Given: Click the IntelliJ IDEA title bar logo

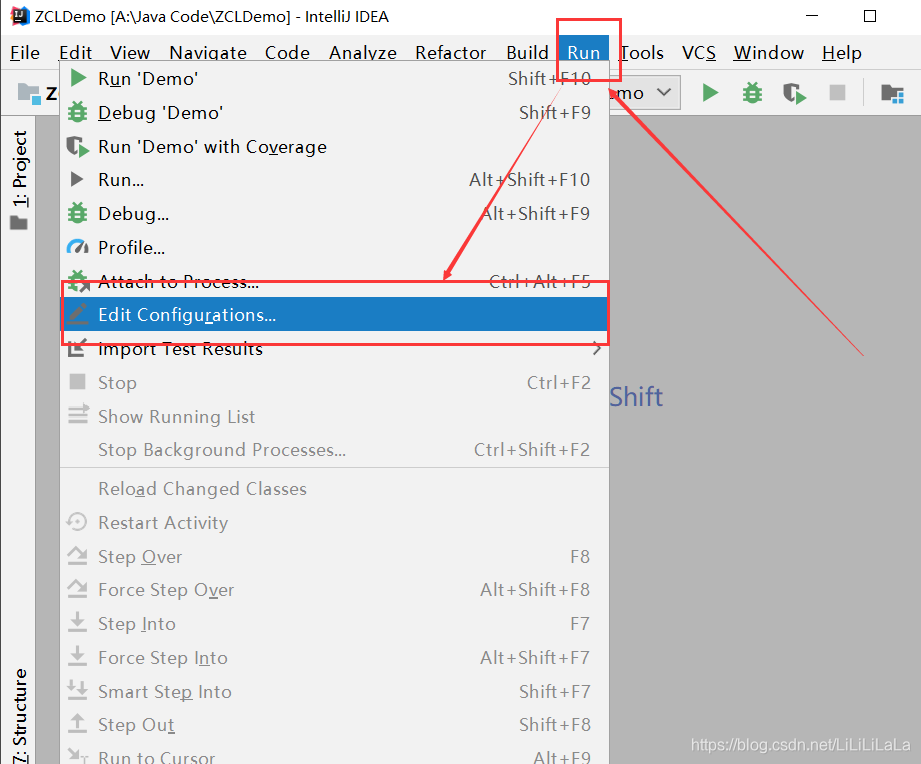Looking at the screenshot, I should tap(20, 16).
